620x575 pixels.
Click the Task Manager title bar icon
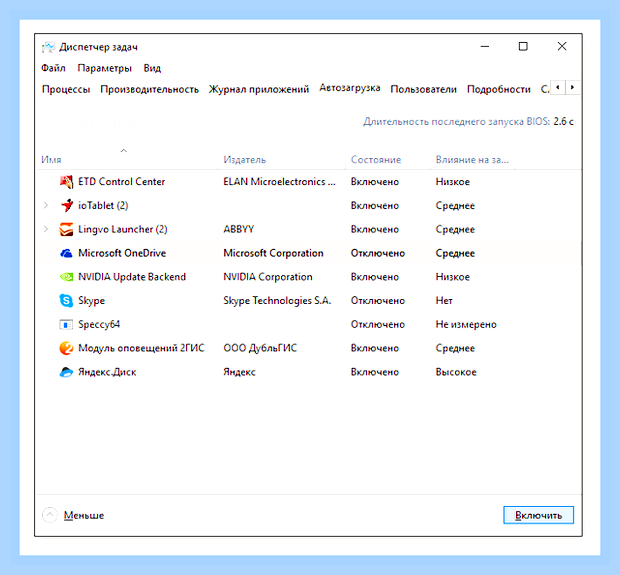point(48,47)
